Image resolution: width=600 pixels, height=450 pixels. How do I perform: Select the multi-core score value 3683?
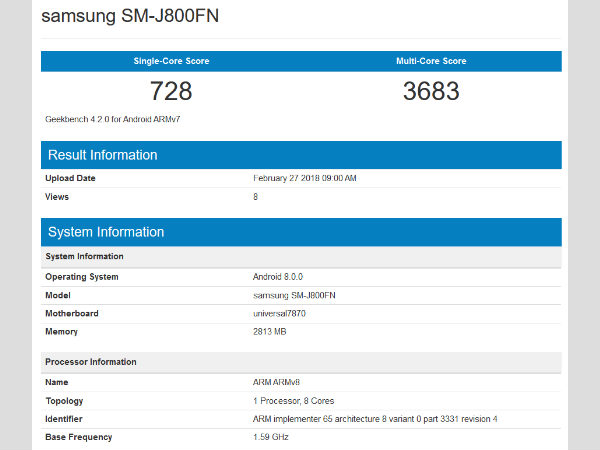click(x=431, y=91)
